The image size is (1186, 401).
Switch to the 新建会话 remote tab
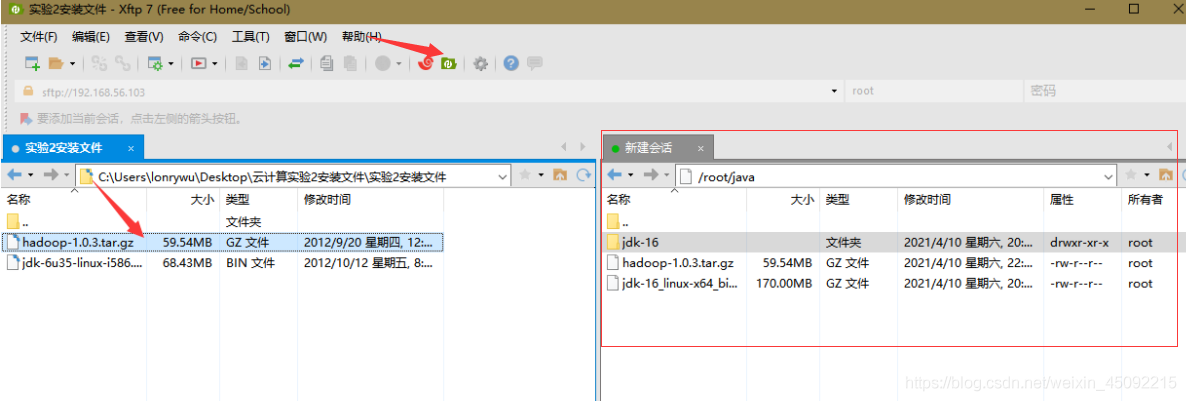[648, 148]
